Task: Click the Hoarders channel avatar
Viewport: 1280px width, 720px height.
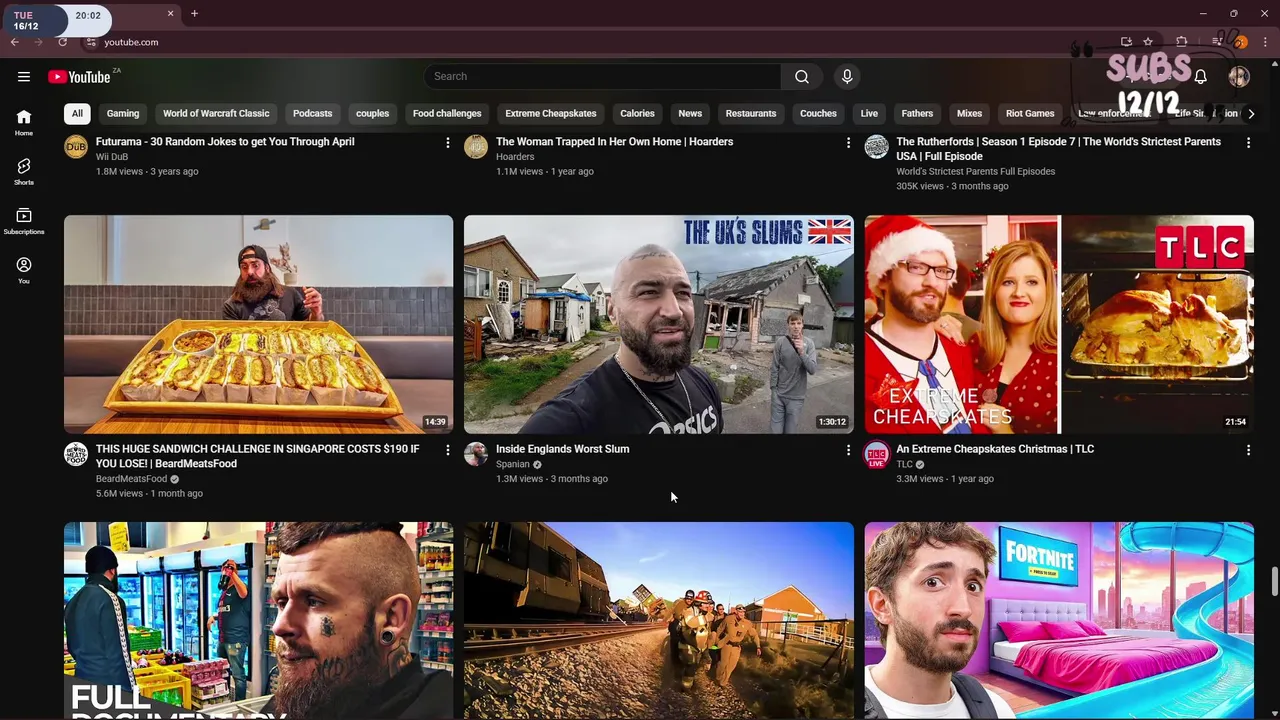Action: 476,147
